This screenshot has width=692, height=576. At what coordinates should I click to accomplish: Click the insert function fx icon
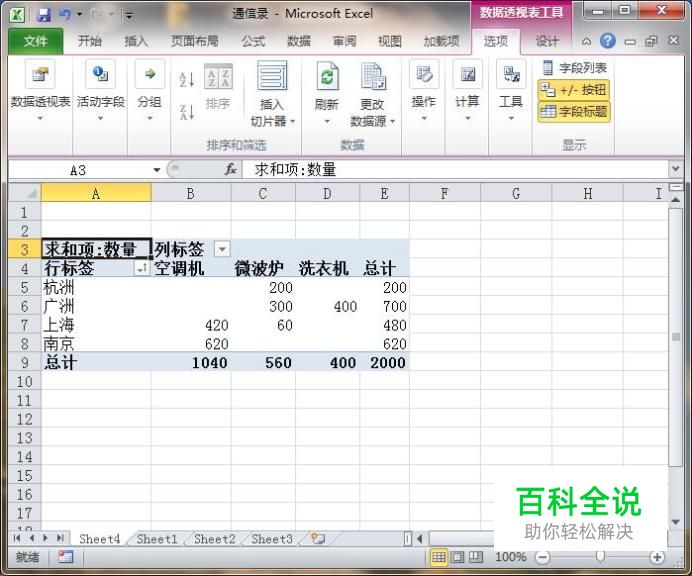click(230, 169)
